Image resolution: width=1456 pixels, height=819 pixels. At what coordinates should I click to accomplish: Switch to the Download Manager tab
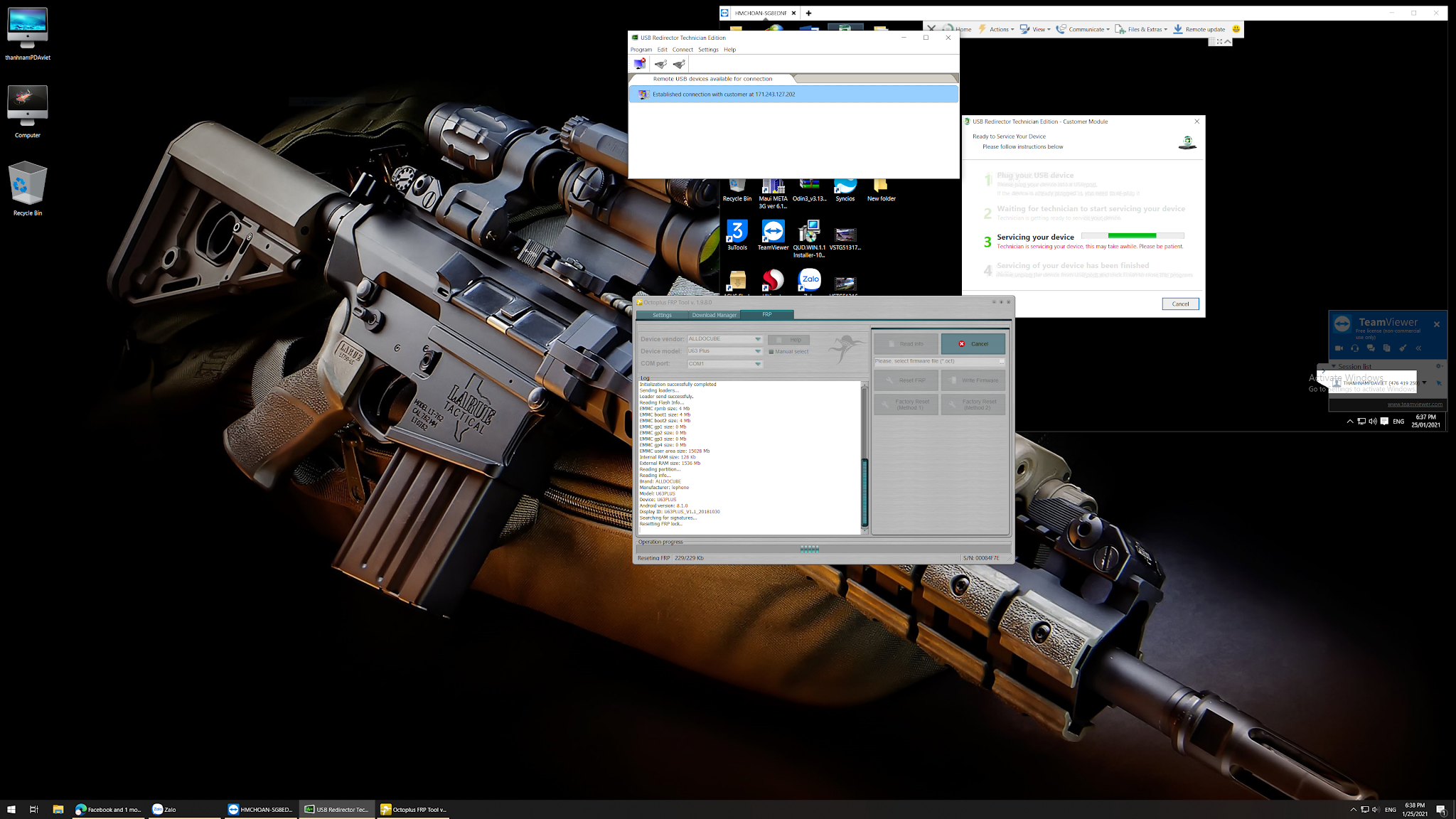tap(714, 315)
